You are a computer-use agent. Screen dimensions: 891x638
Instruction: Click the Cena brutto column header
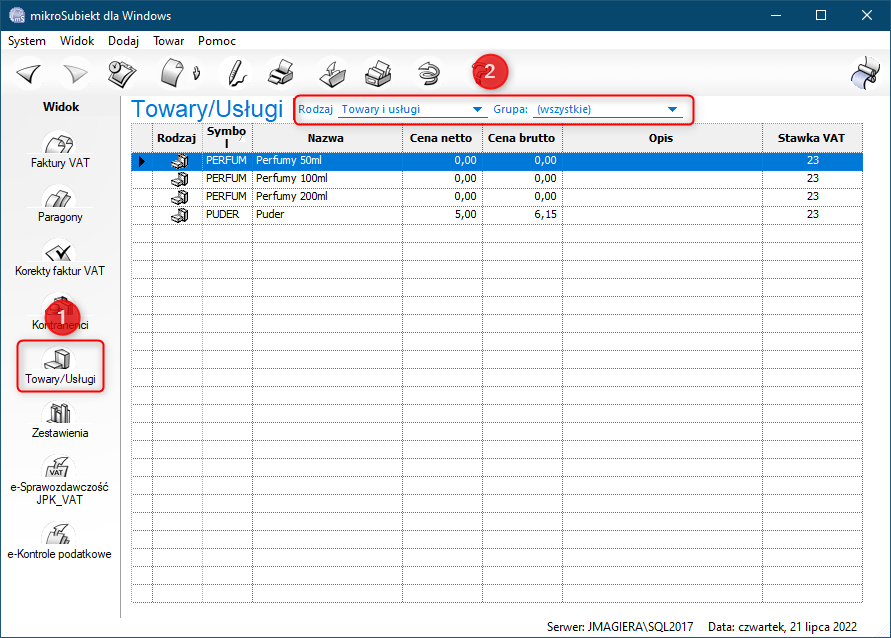pos(522,138)
